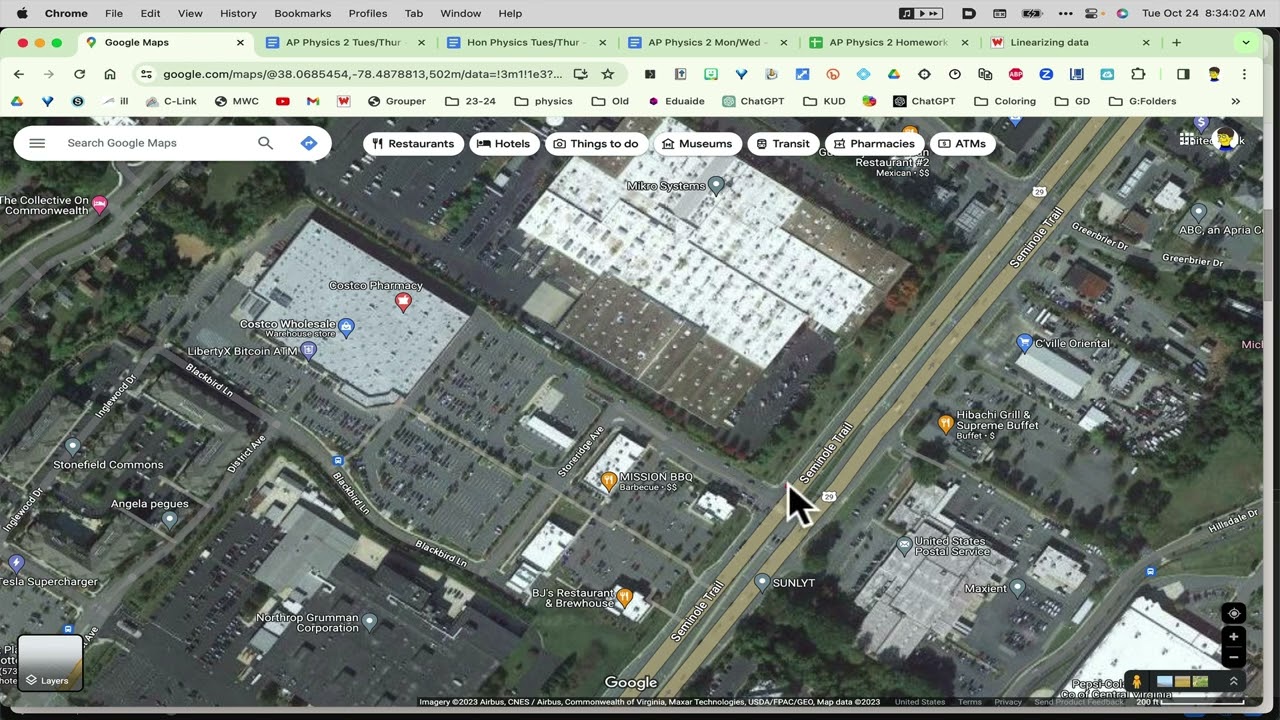
Task: Click the SUNLYT map pin
Action: point(762,581)
